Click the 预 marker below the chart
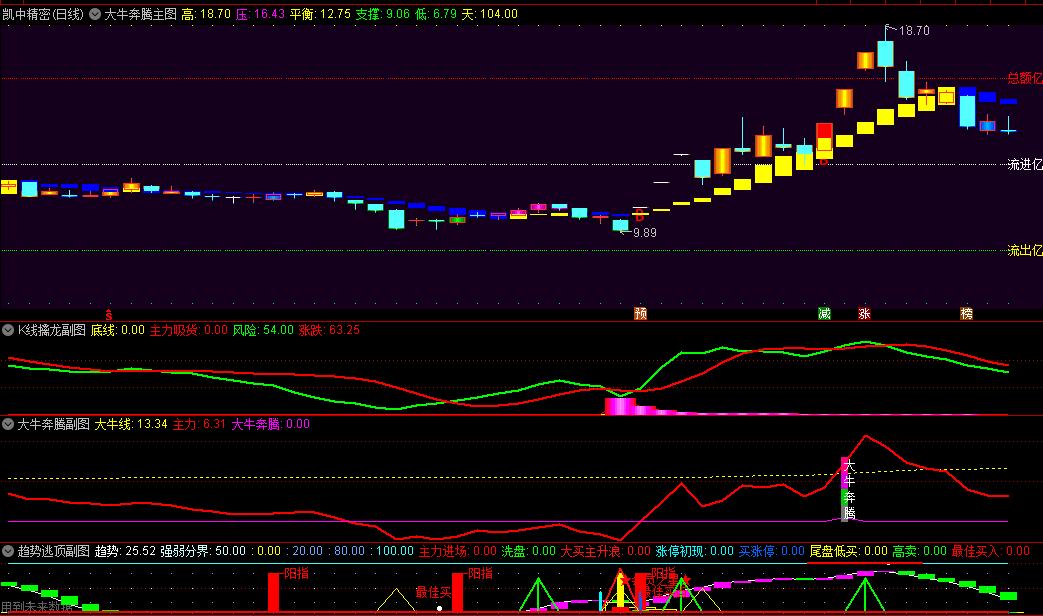The image size is (1043, 616). [x=641, y=313]
